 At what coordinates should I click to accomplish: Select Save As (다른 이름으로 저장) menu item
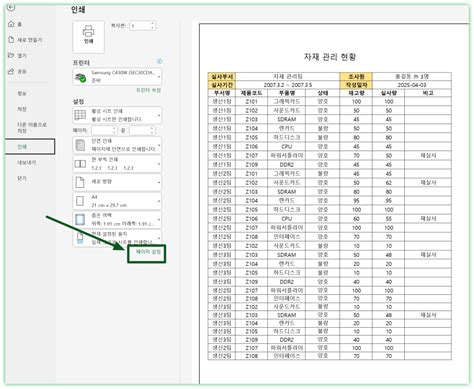pyautogui.click(x=32, y=127)
